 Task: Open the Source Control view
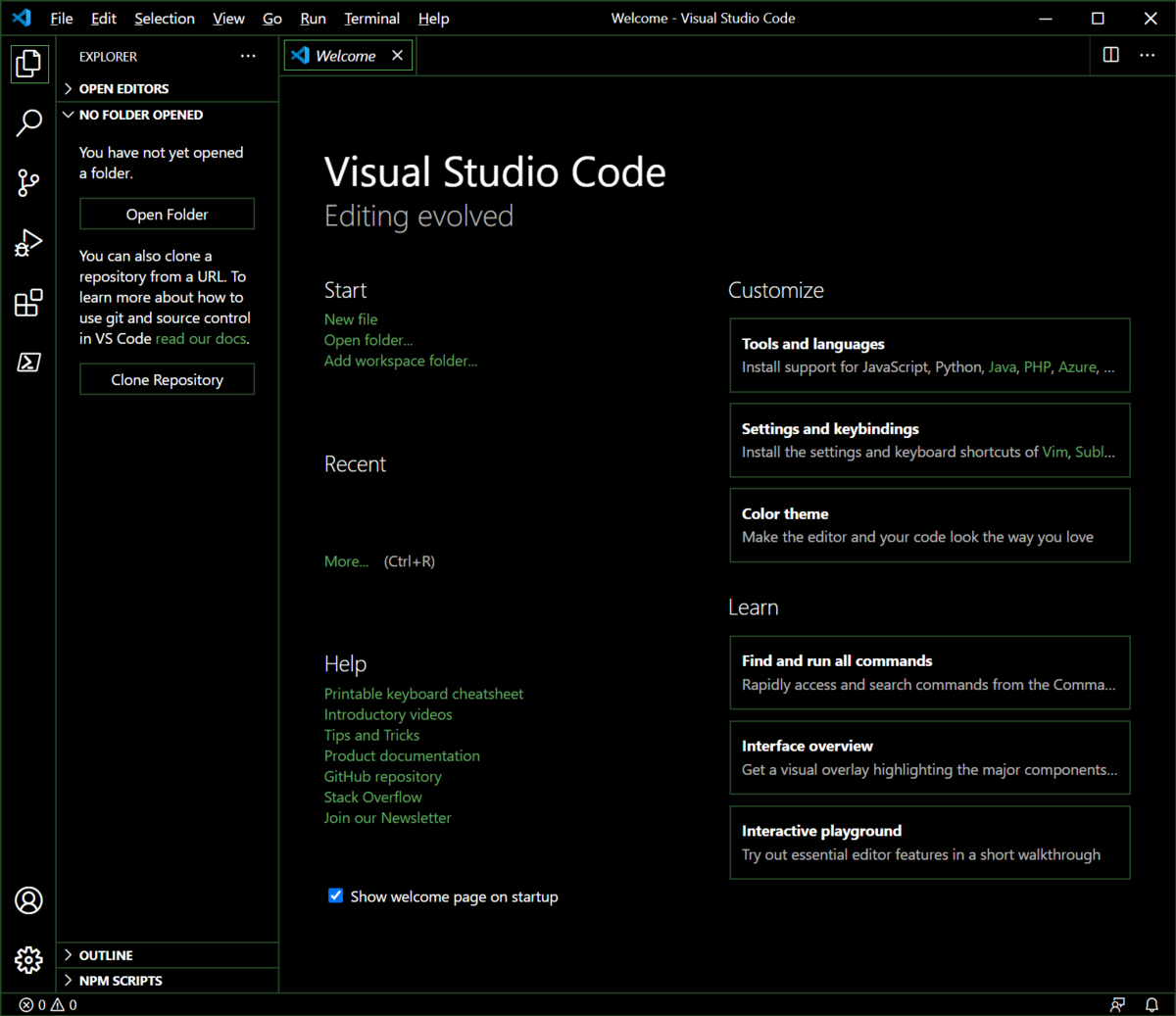28,183
